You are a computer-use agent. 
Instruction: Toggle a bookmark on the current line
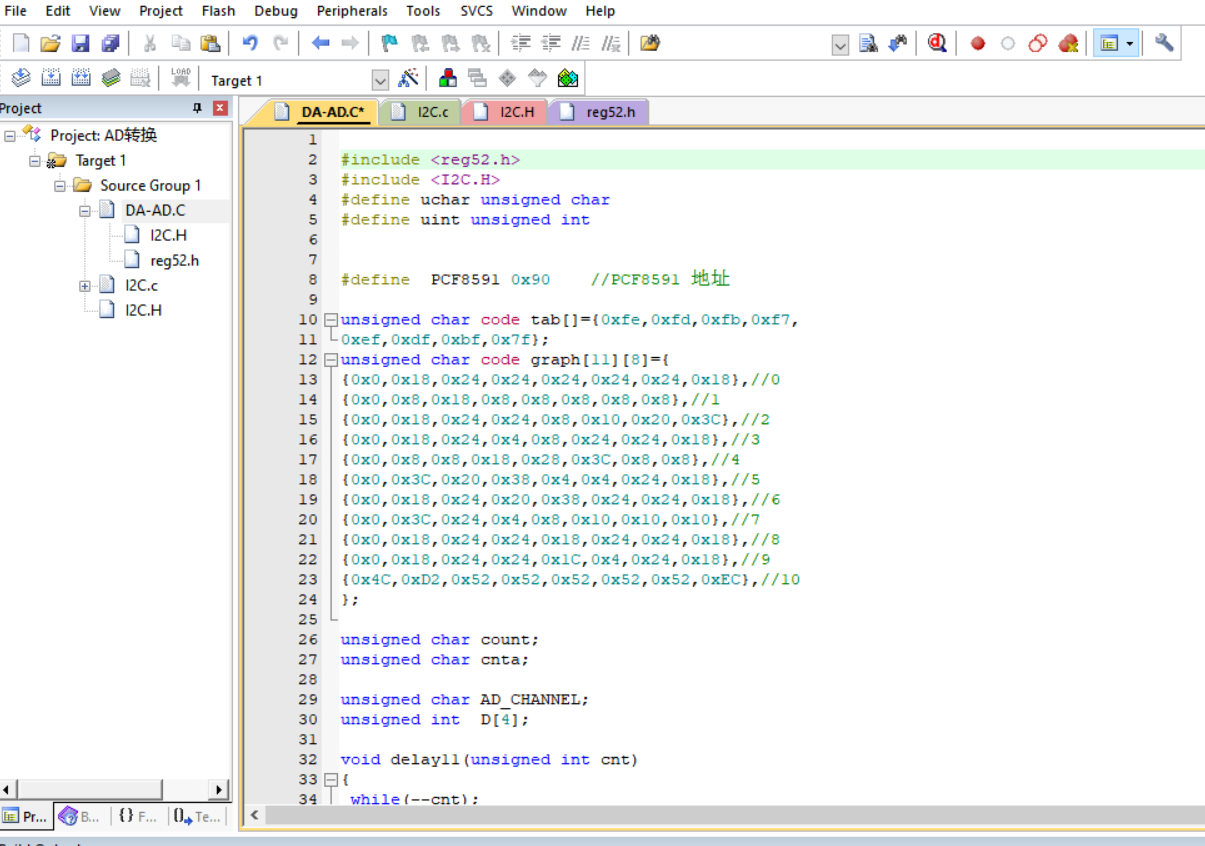[390, 43]
